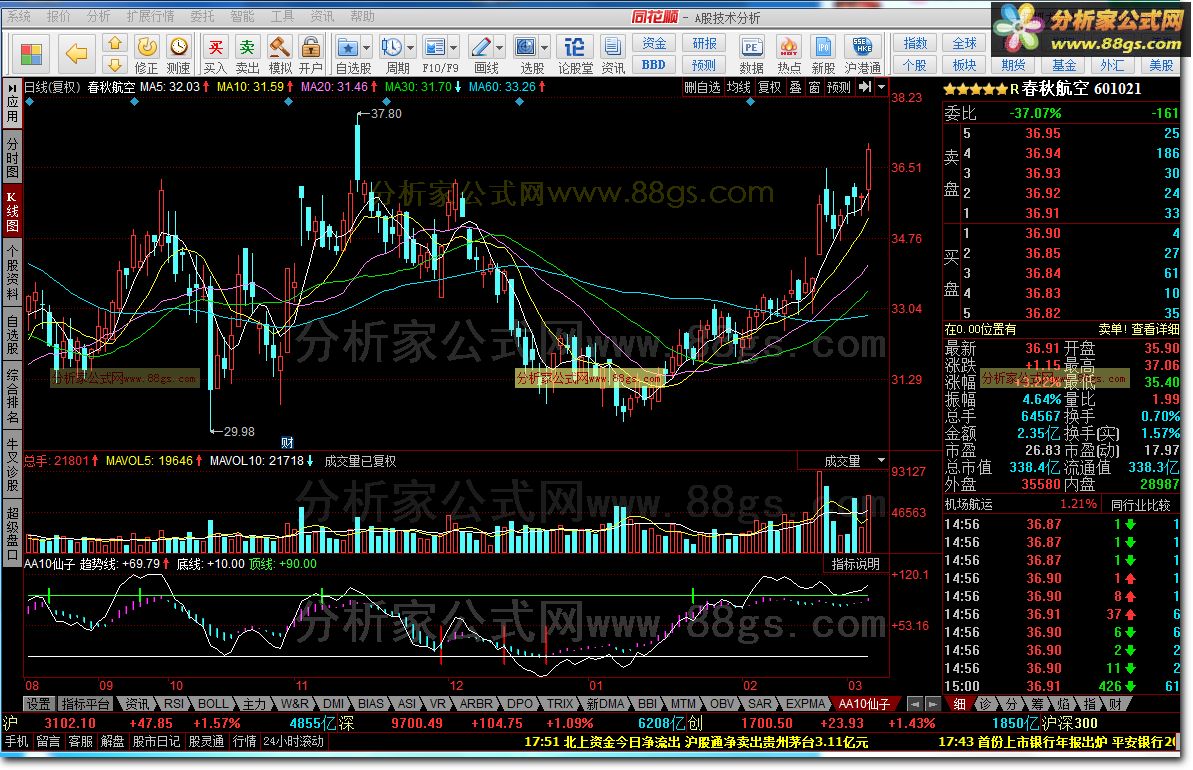Click the 24小时滚动 news status item

(x=294, y=741)
